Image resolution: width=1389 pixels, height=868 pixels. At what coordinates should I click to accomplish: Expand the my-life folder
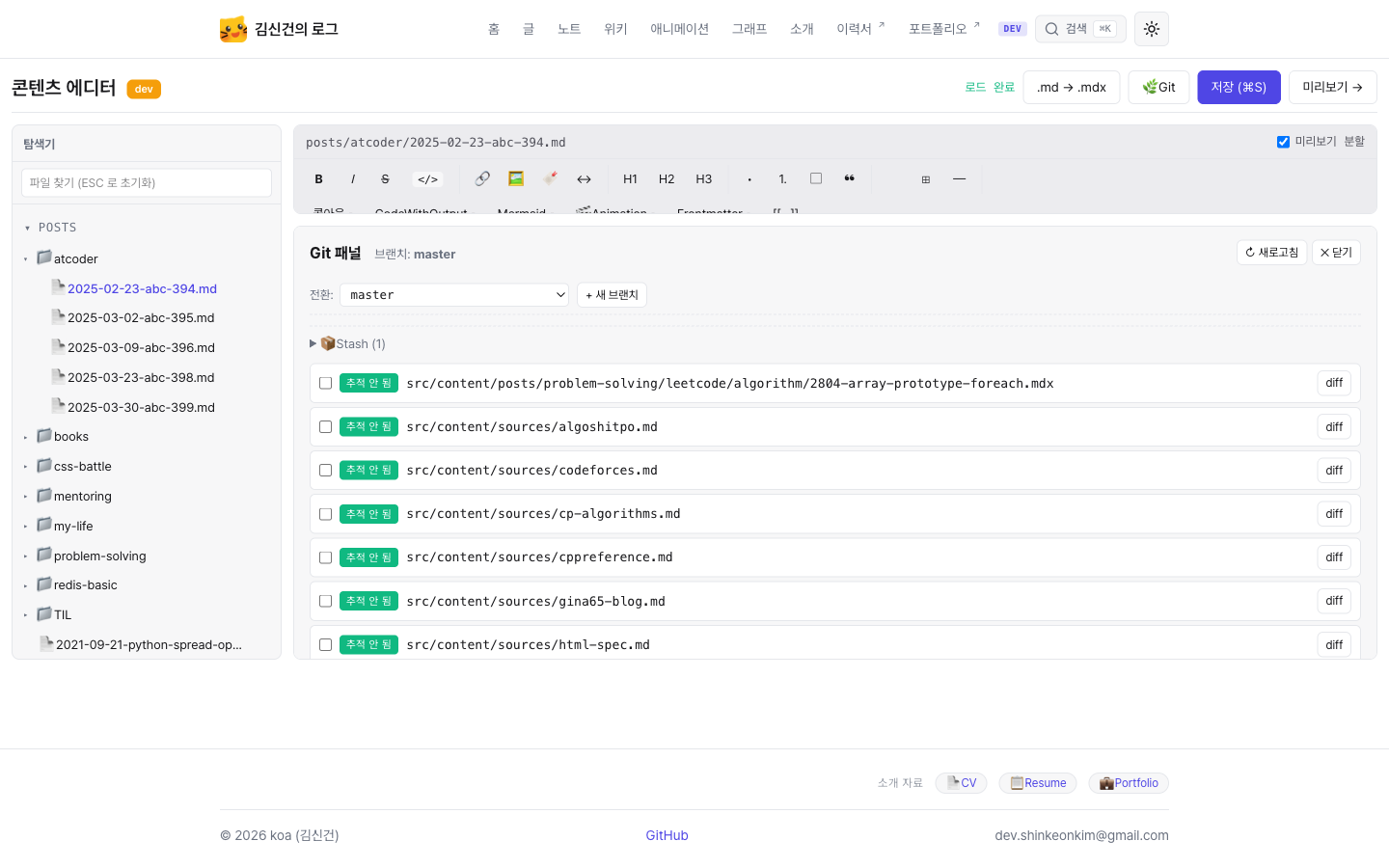(x=58, y=526)
